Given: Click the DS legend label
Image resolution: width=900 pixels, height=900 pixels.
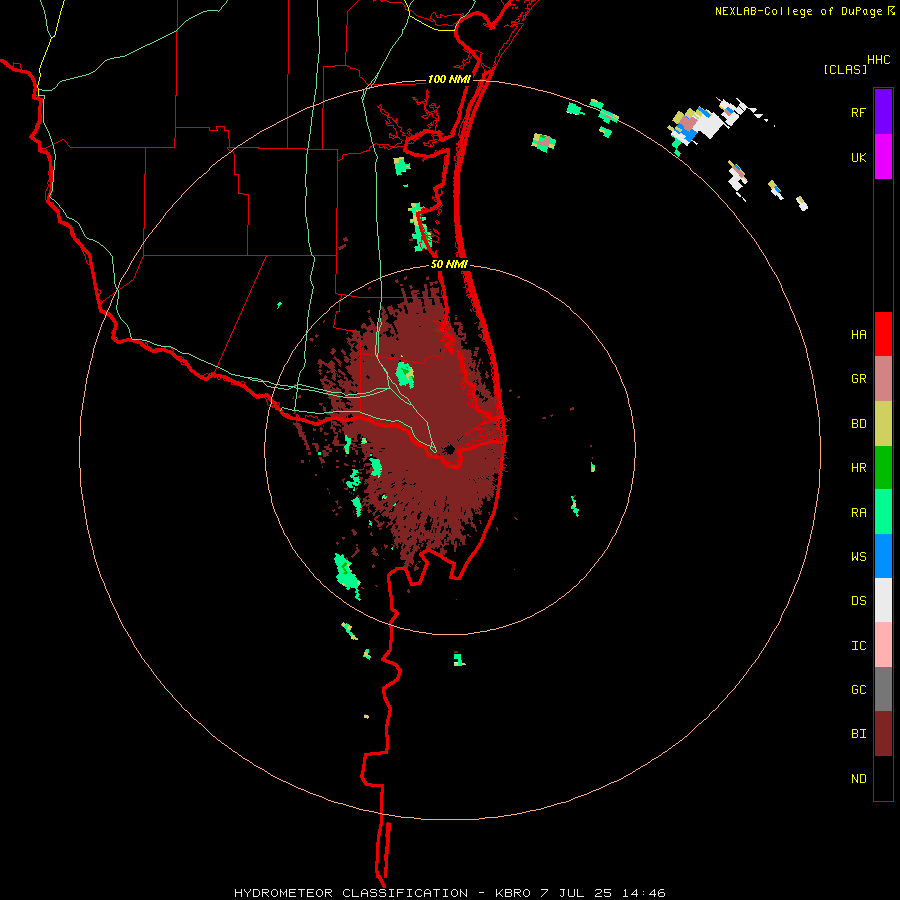Looking at the screenshot, I should tap(858, 601).
